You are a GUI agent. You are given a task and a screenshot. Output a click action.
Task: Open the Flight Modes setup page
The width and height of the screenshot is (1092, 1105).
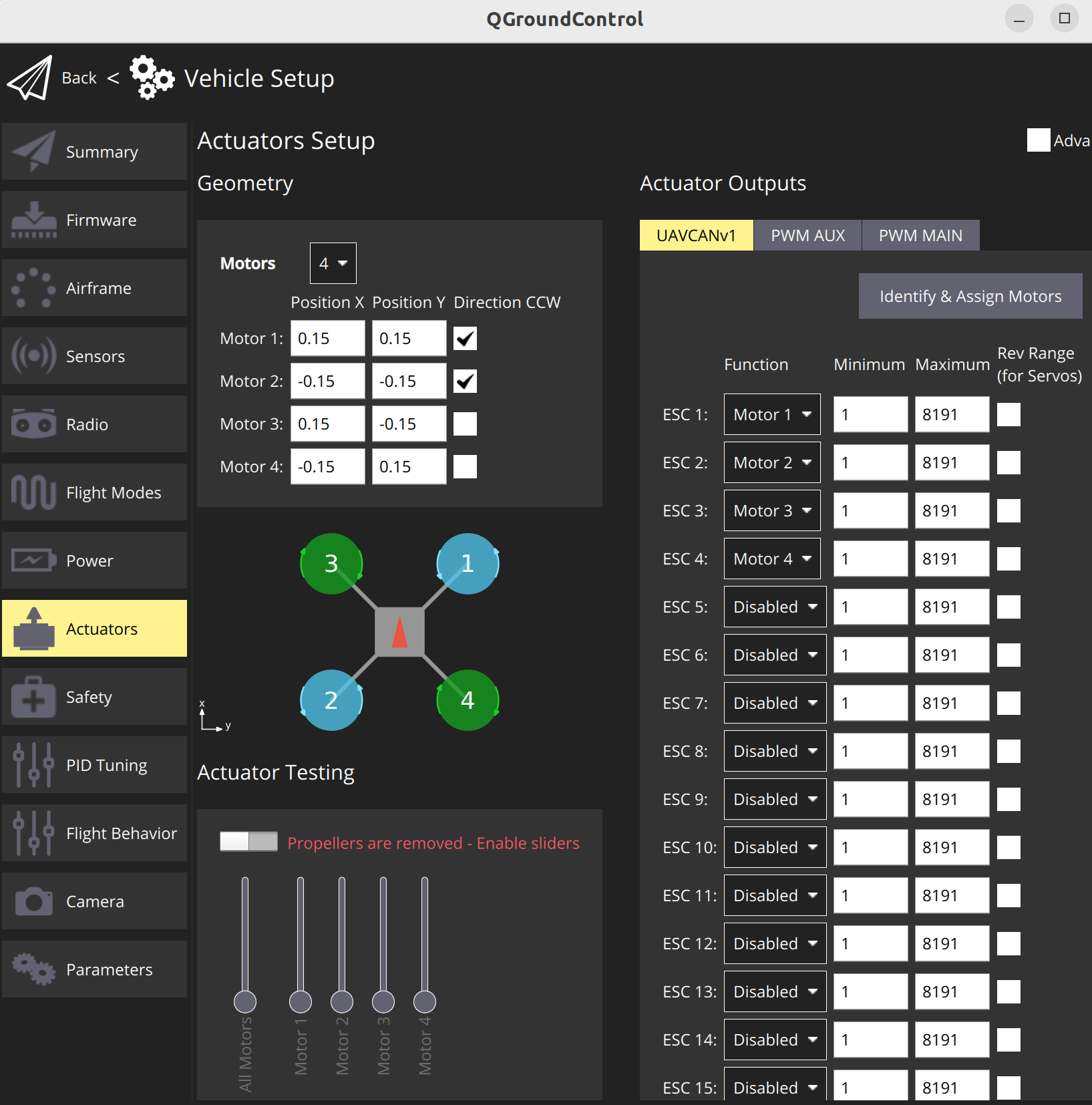(95, 492)
